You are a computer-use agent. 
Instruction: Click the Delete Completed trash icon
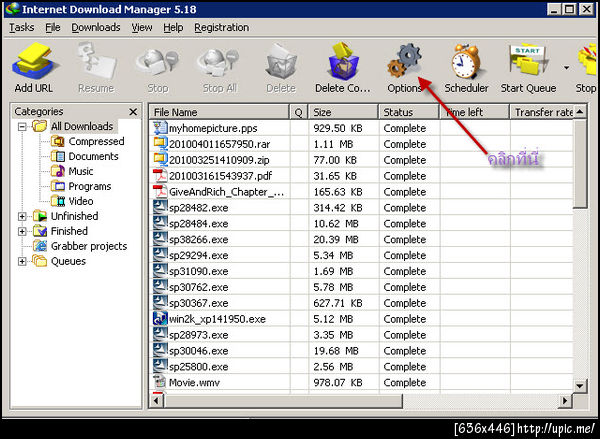tap(343, 61)
